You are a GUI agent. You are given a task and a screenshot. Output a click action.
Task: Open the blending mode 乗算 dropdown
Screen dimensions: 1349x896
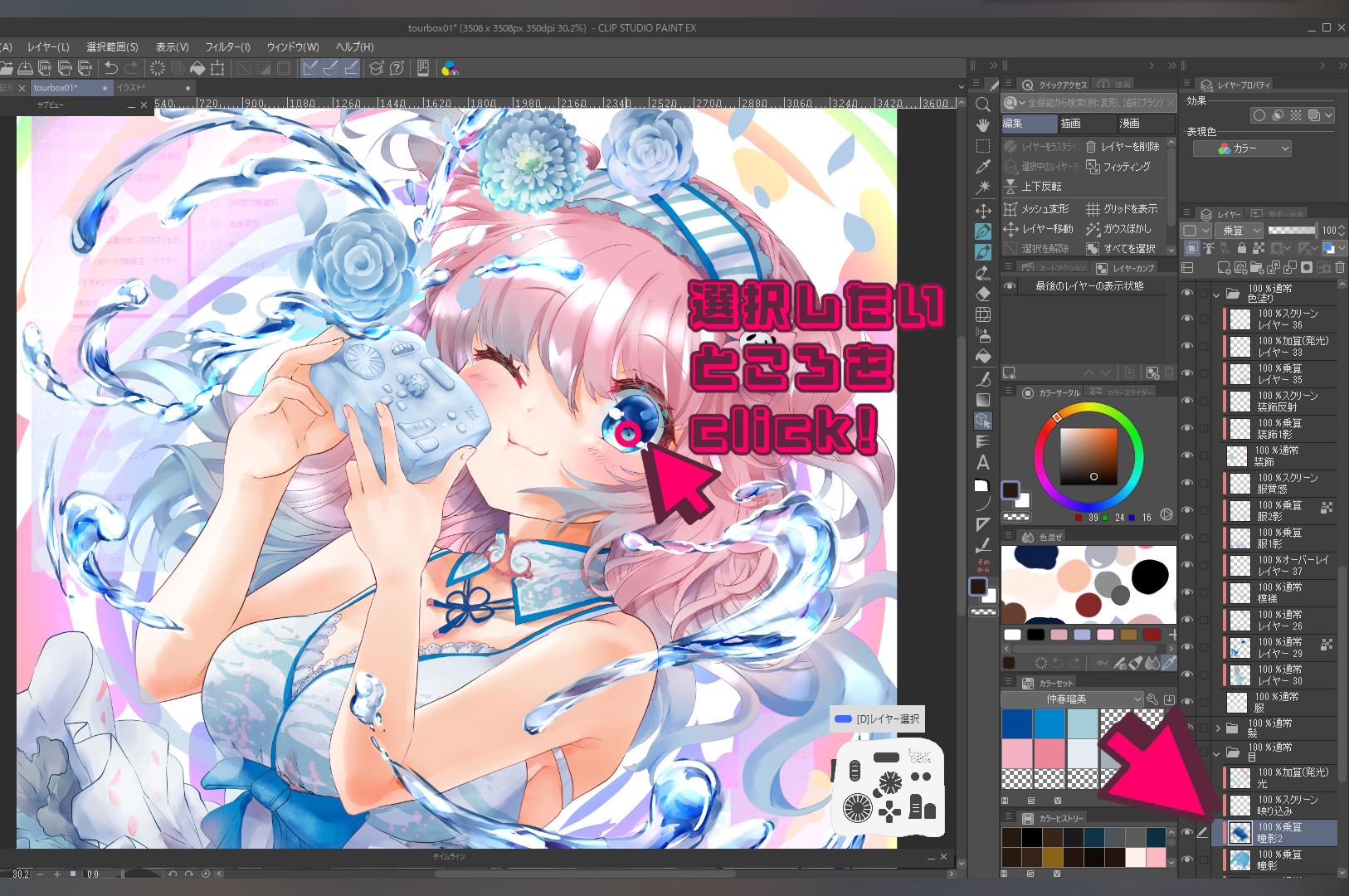[1239, 231]
